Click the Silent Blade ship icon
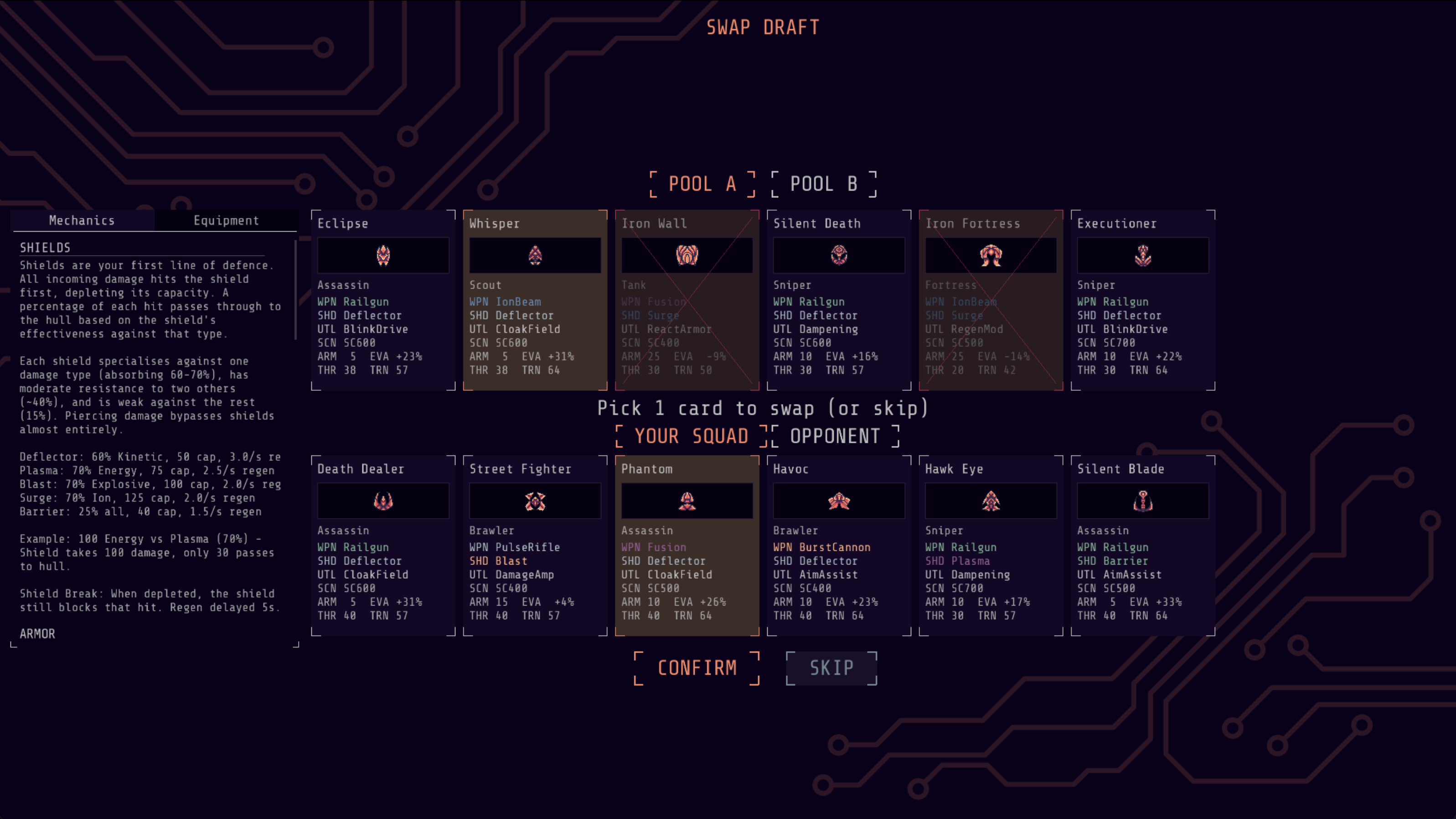Viewport: 1456px width, 819px height. coord(1143,501)
